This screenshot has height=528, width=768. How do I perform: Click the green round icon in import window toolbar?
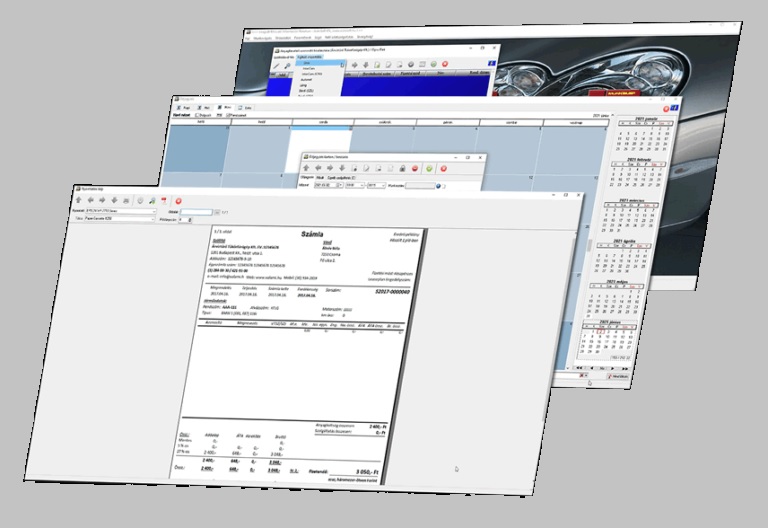(x=433, y=64)
